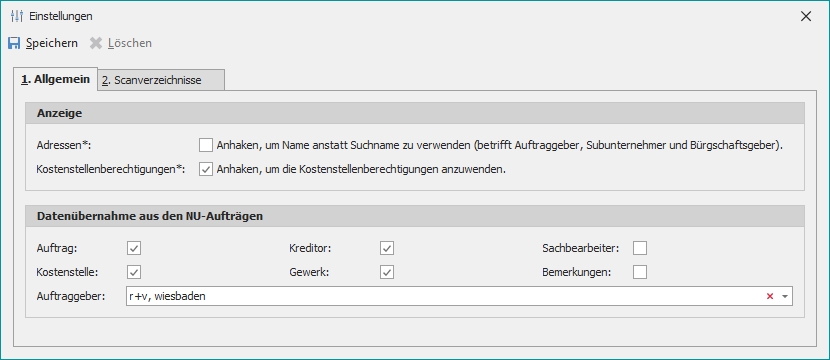Viewport: 830px width, 360px height.
Task: Toggle the Kostenstelle checkbox
Action: [134, 272]
